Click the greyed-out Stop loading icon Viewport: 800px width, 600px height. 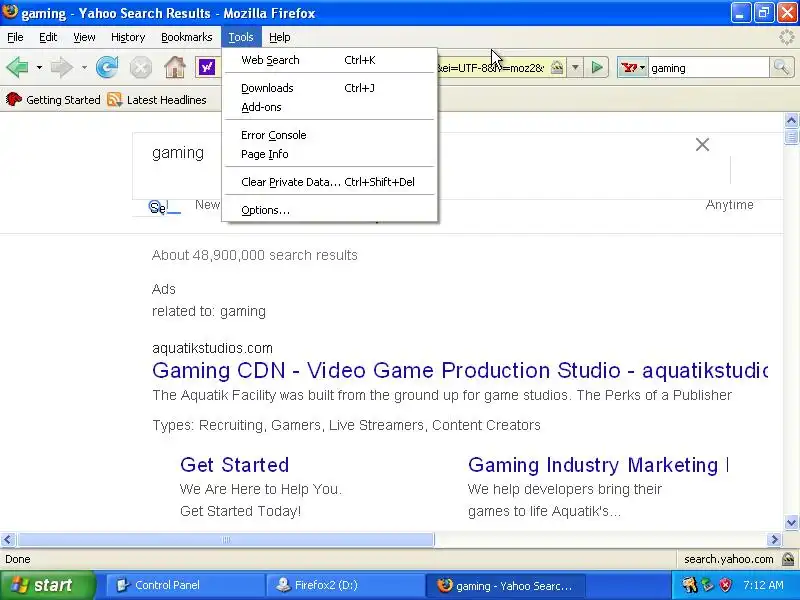coord(140,67)
